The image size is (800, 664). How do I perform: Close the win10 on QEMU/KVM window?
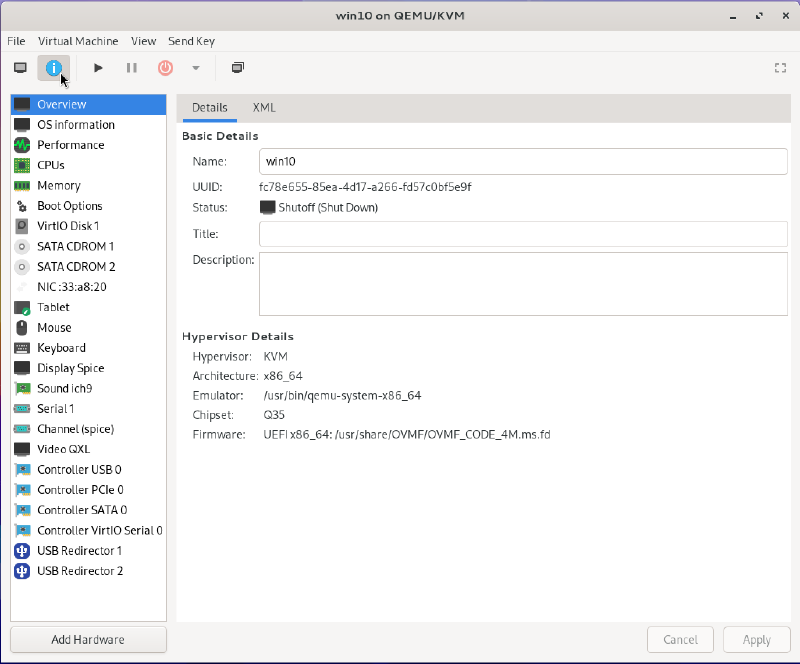tap(786, 16)
